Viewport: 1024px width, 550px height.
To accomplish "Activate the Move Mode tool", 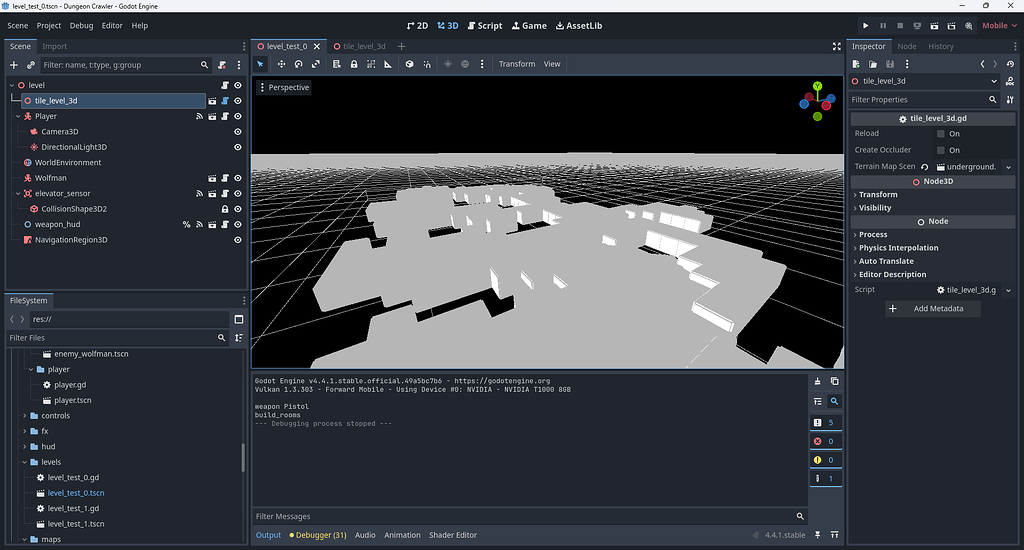I will coord(281,64).
